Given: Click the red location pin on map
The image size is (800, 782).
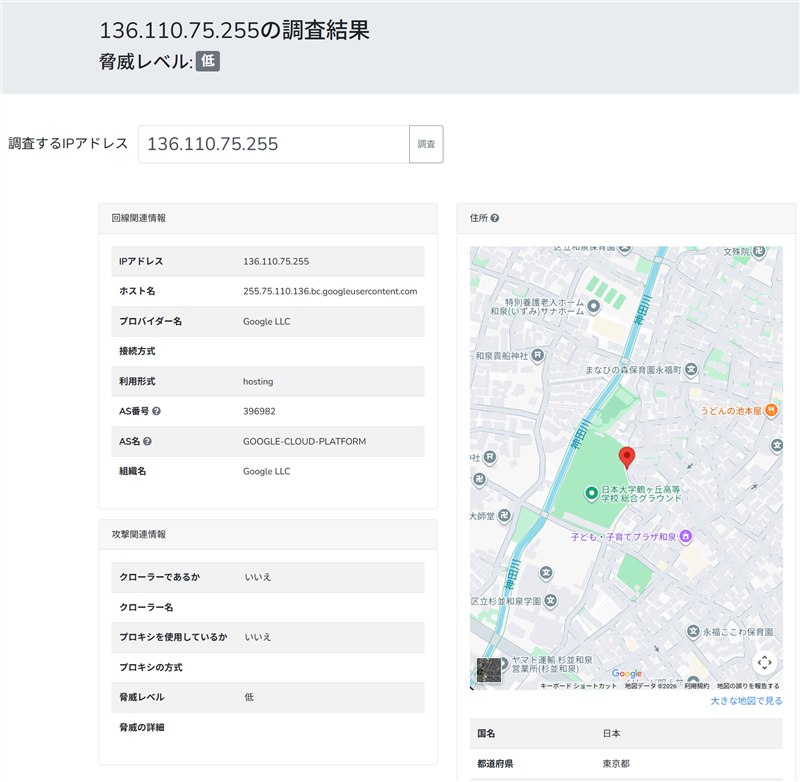Looking at the screenshot, I should coord(627,458).
